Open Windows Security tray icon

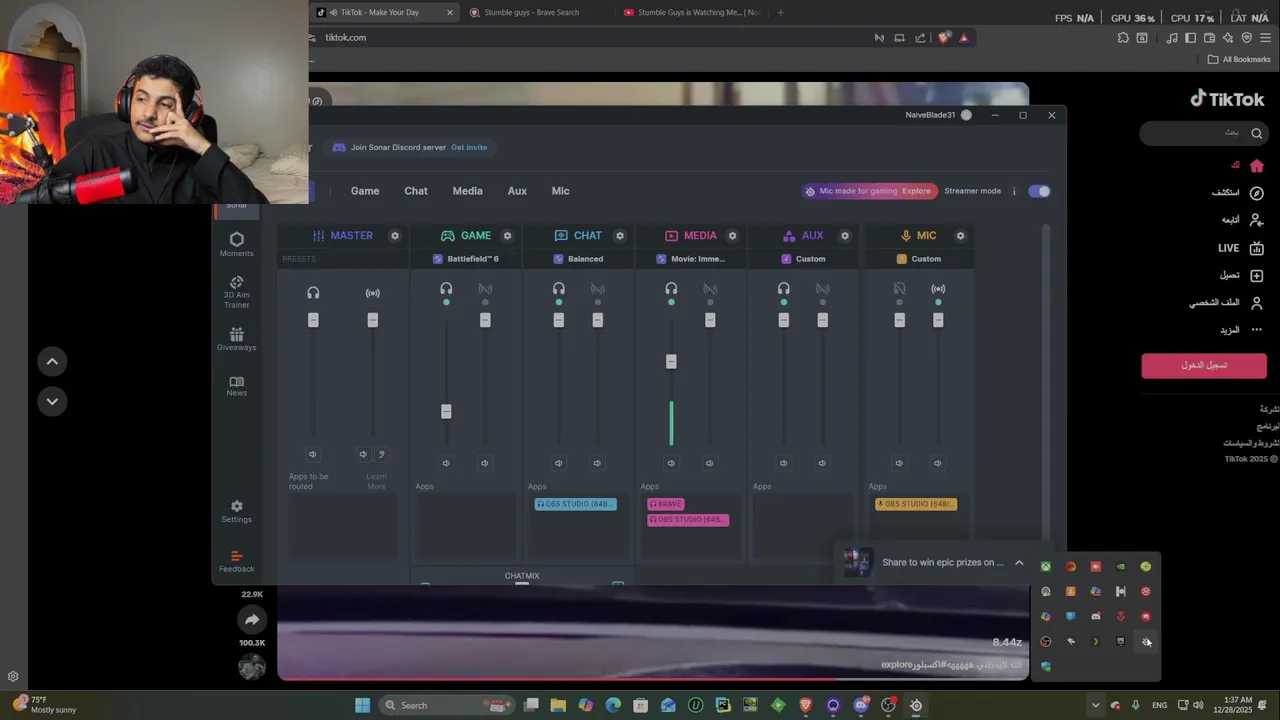click(1045, 666)
